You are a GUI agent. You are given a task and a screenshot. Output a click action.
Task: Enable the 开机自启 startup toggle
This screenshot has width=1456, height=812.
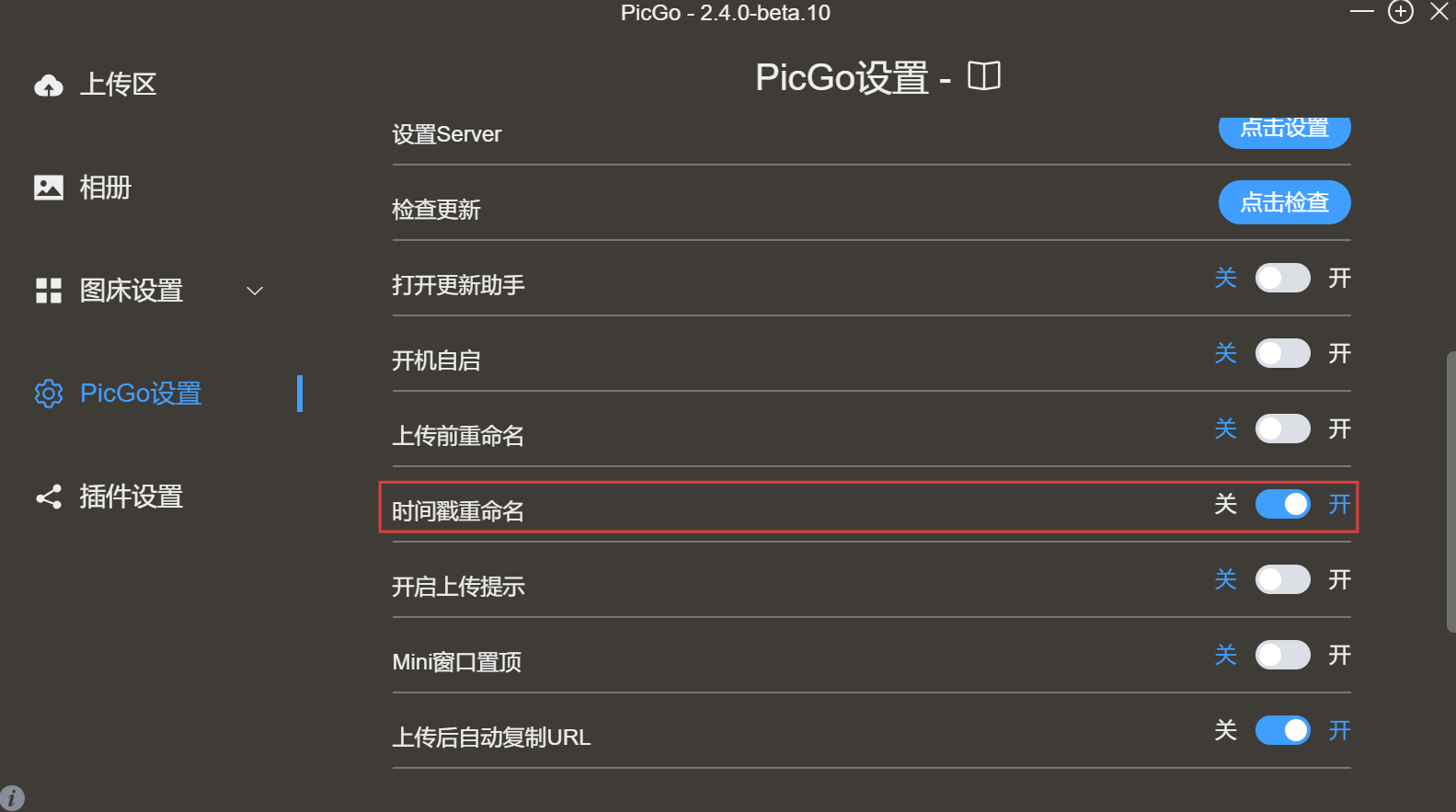(1283, 353)
